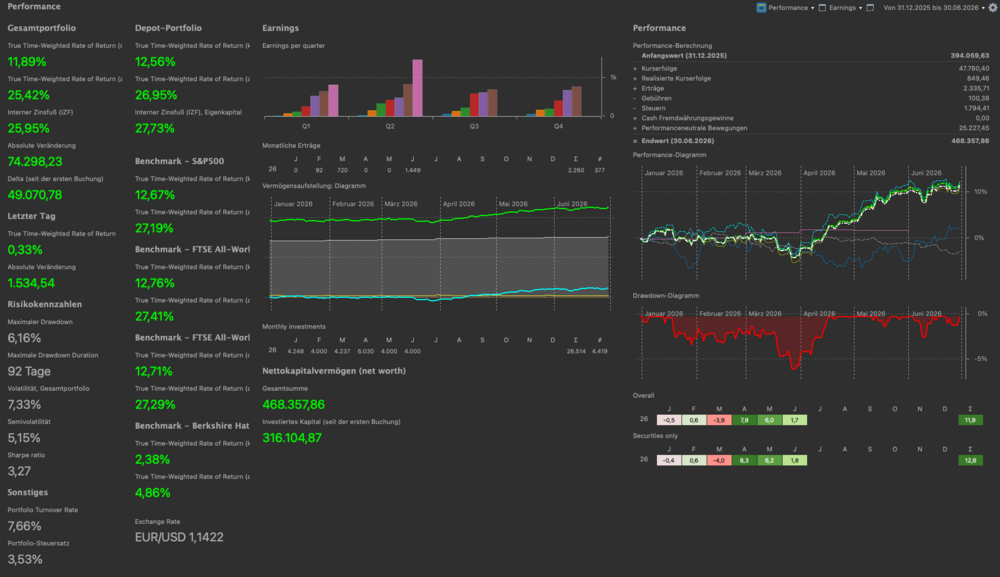Click the EUR/USD 1,1422 exchange rate widget

179,537
